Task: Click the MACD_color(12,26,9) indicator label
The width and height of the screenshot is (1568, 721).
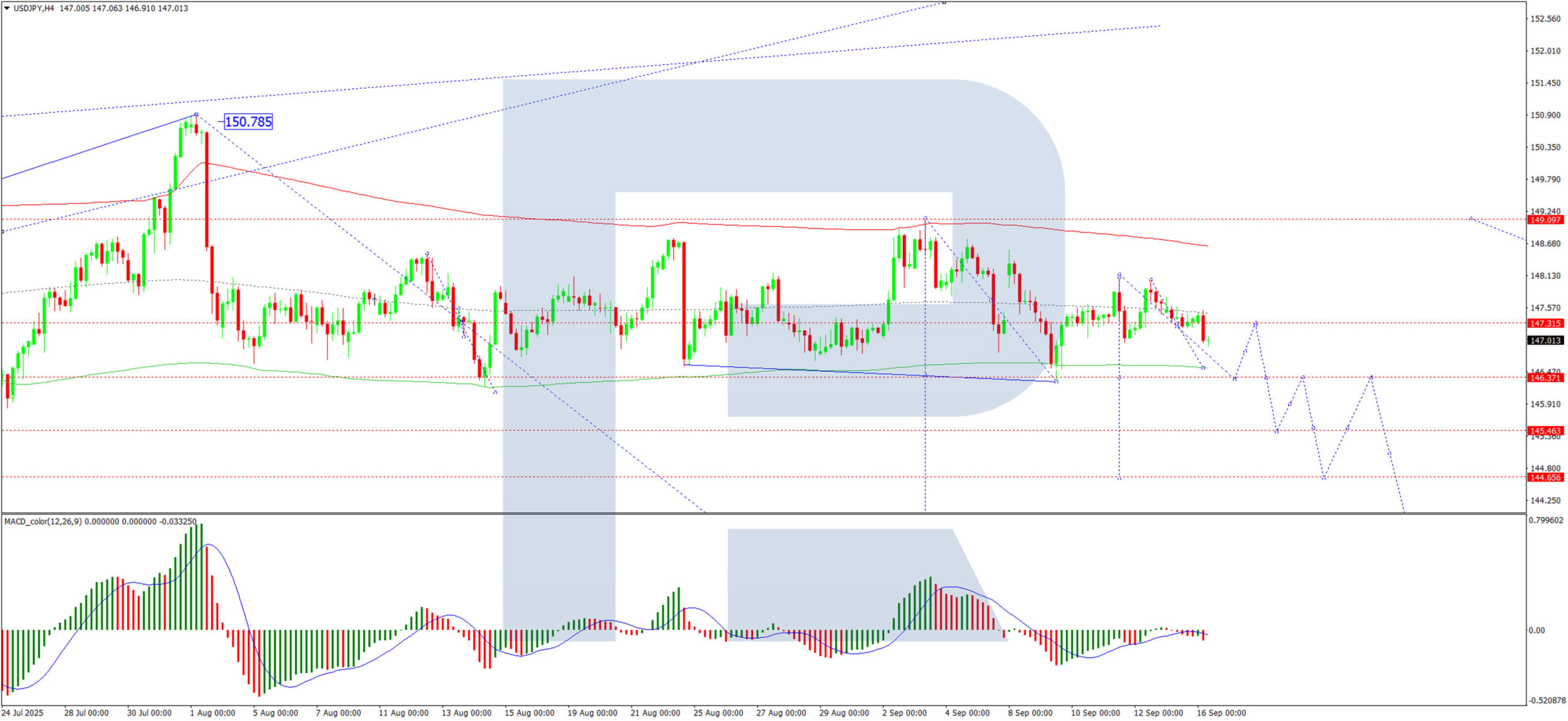Action: [x=43, y=522]
